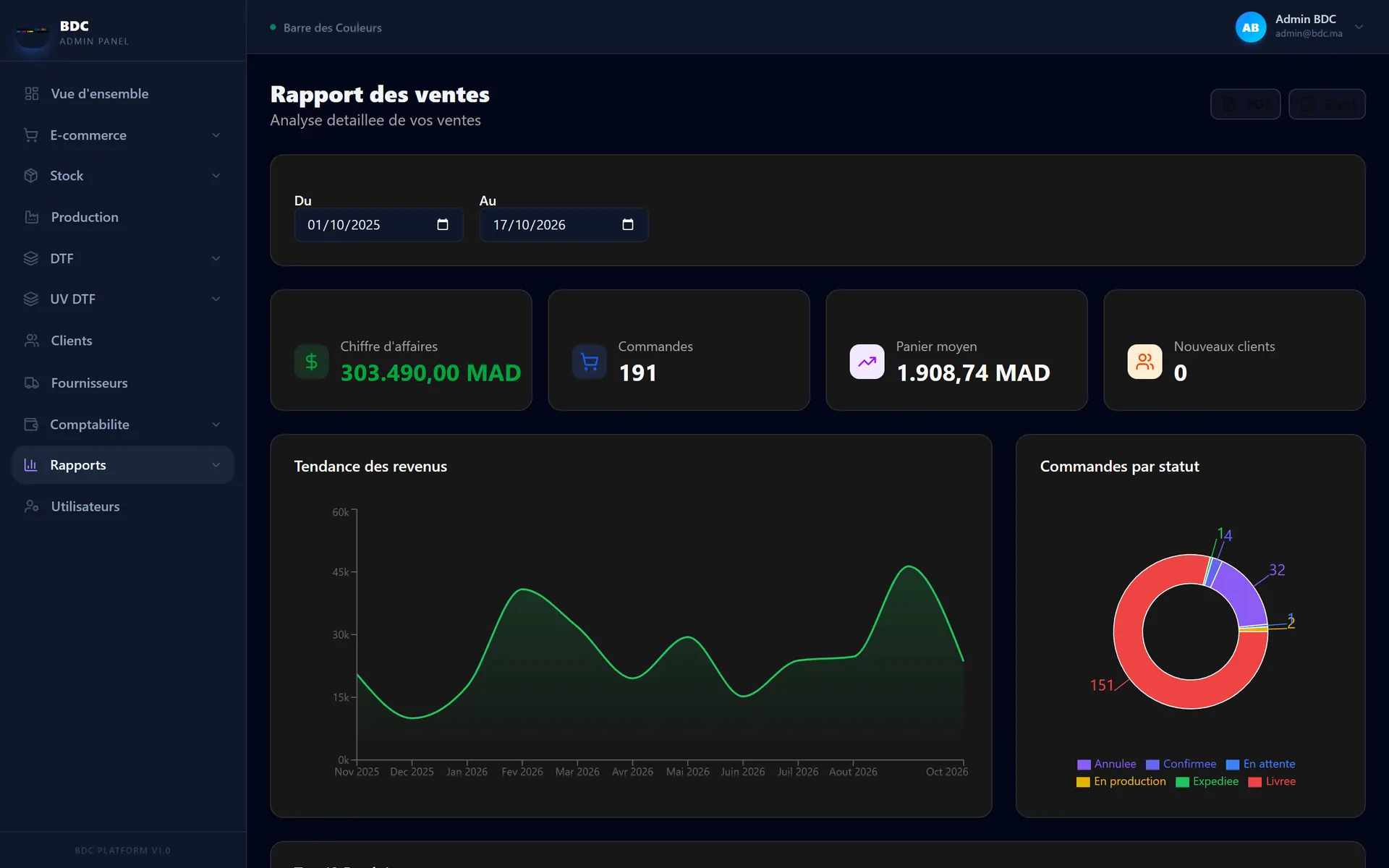Screen dimensions: 1389x868
Task: Toggle Expediee green legend entry
Action: tap(1207, 782)
